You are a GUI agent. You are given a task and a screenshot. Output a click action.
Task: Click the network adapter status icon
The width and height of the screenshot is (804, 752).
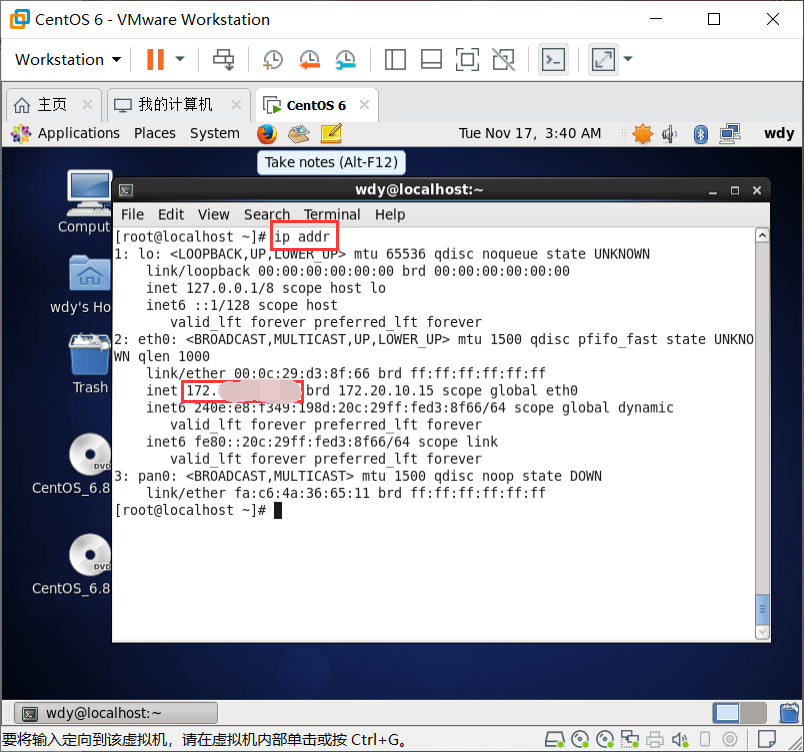click(x=630, y=739)
